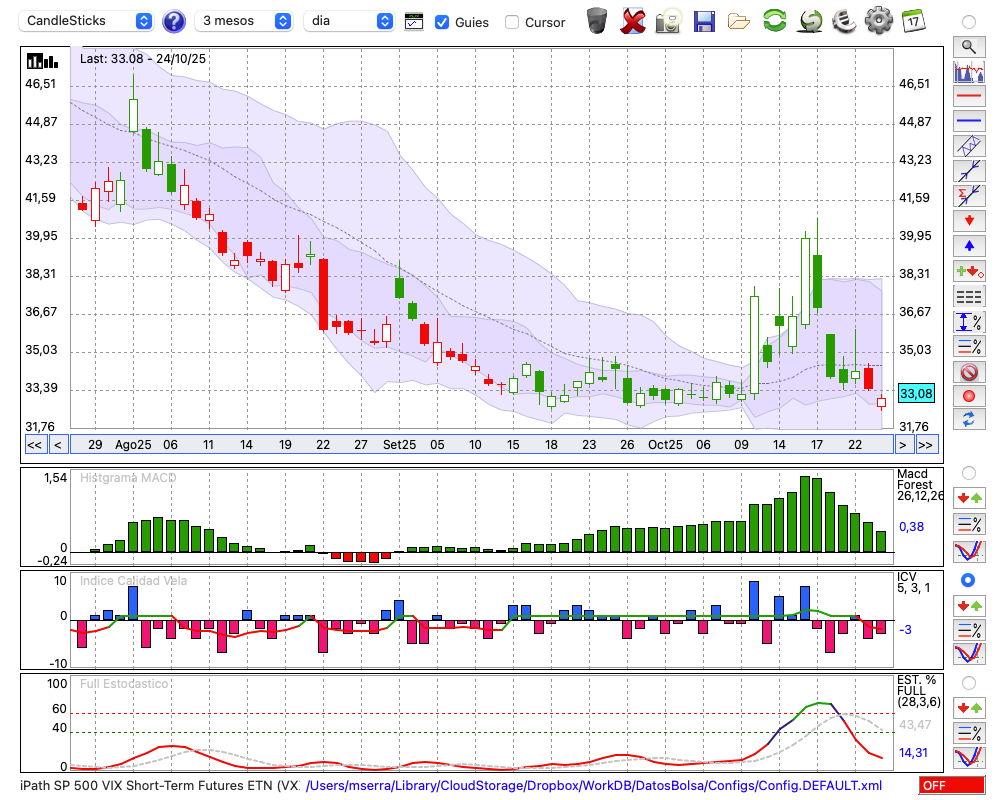Open the Config.DEFAULT.xml file path link
1000x800 pixels.
pyautogui.click(x=594, y=786)
